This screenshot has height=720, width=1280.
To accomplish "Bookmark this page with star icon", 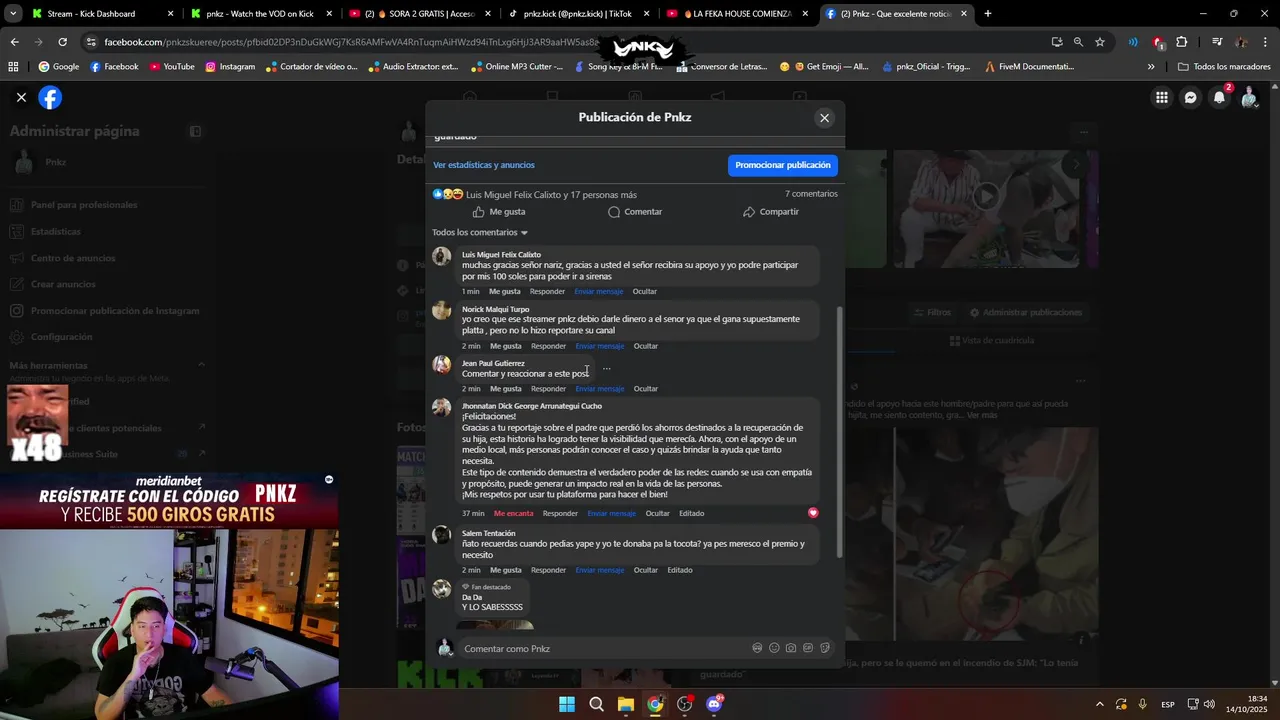I will click(1100, 42).
